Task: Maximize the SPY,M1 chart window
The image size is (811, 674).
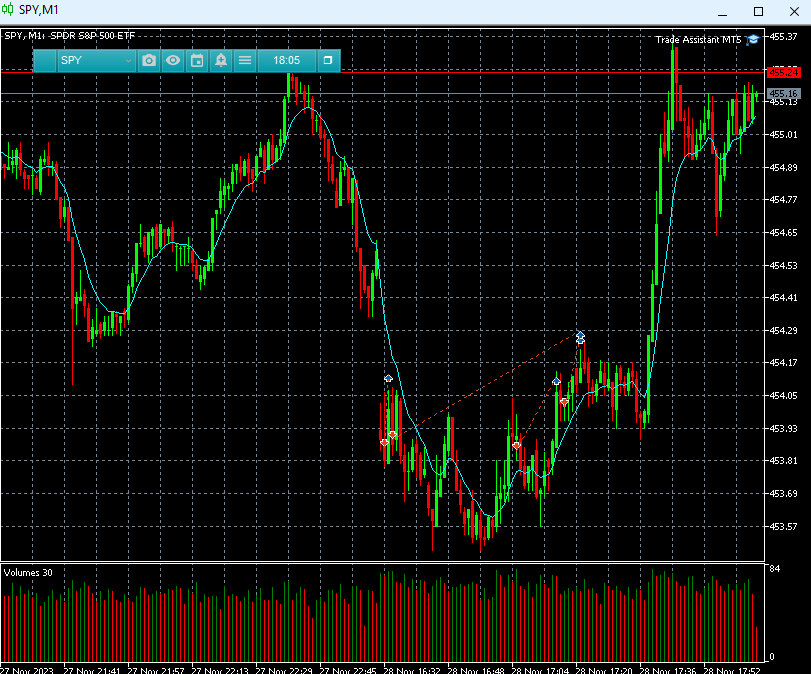Action: click(758, 11)
